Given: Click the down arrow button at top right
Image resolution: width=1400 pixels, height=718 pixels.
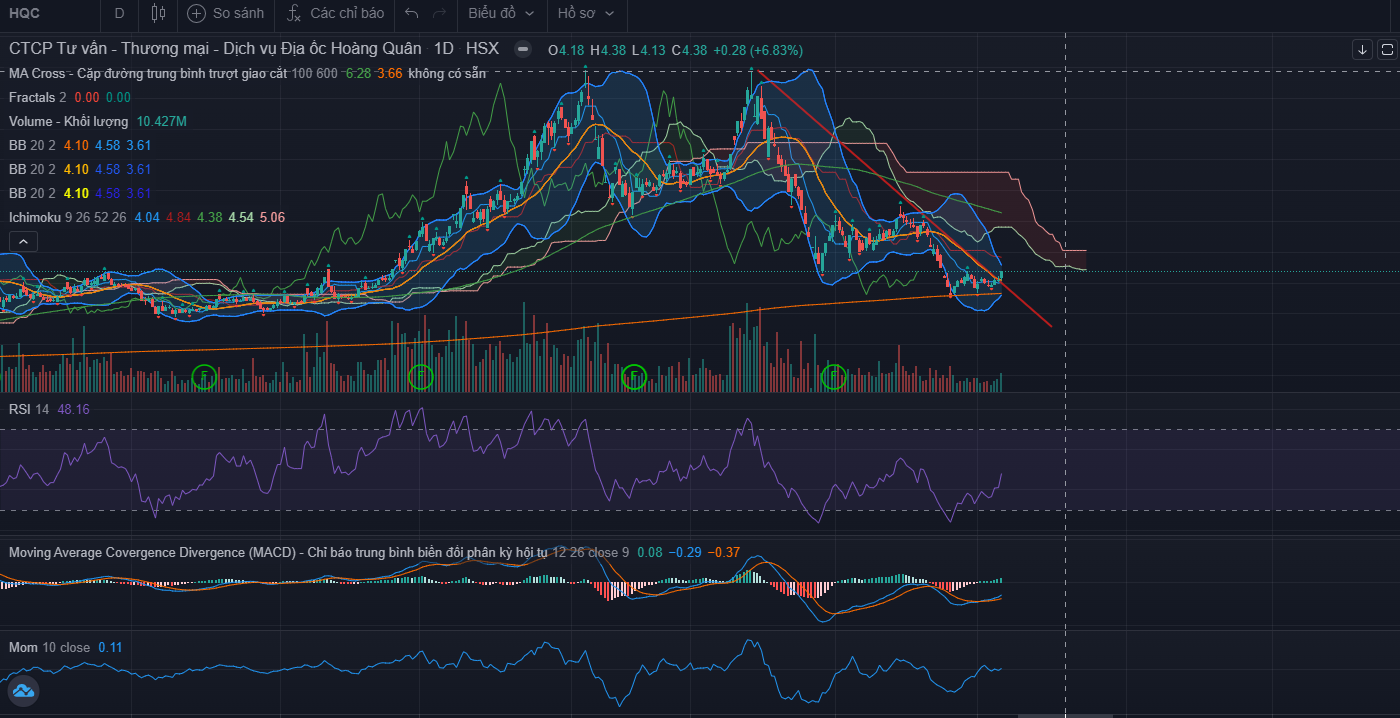Looking at the screenshot, I should (1362, 49).
